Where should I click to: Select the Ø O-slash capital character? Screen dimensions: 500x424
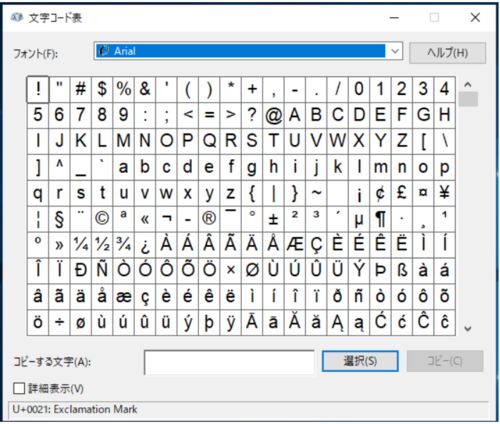(252, 271)
